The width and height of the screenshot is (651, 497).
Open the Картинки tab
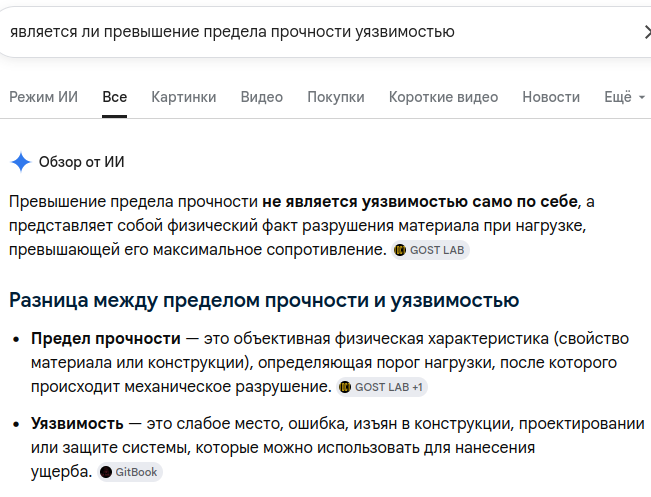184,97
